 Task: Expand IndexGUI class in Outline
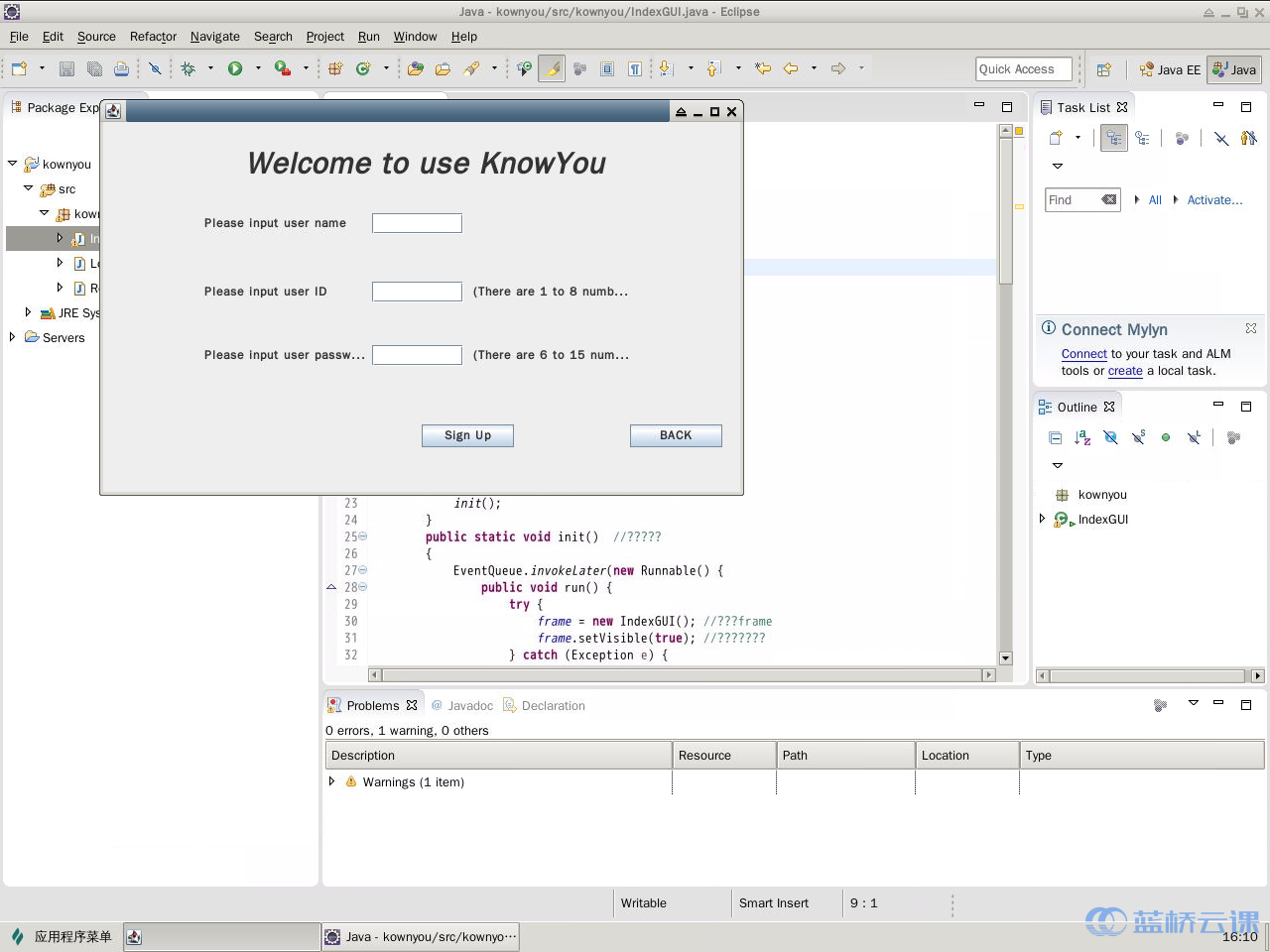(x=1042, y=519)
